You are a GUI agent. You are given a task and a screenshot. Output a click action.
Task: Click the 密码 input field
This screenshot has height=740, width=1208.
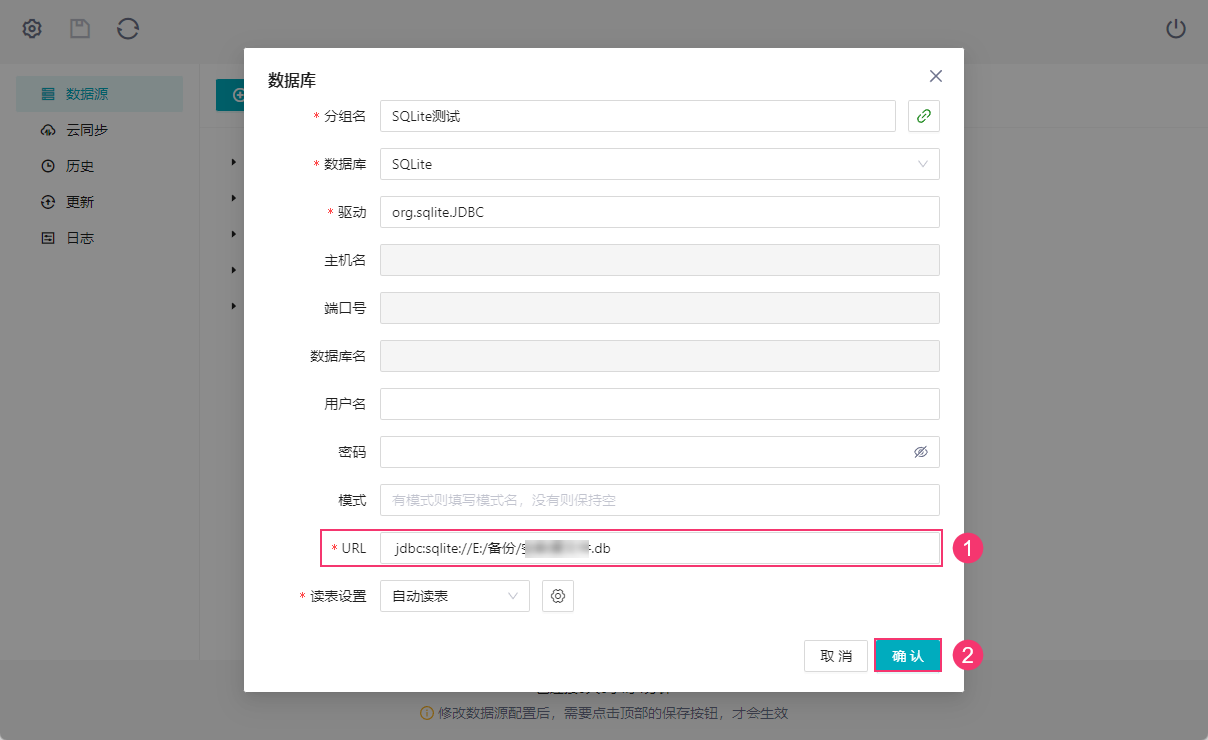pyautogui.click(x=660, y=452)
